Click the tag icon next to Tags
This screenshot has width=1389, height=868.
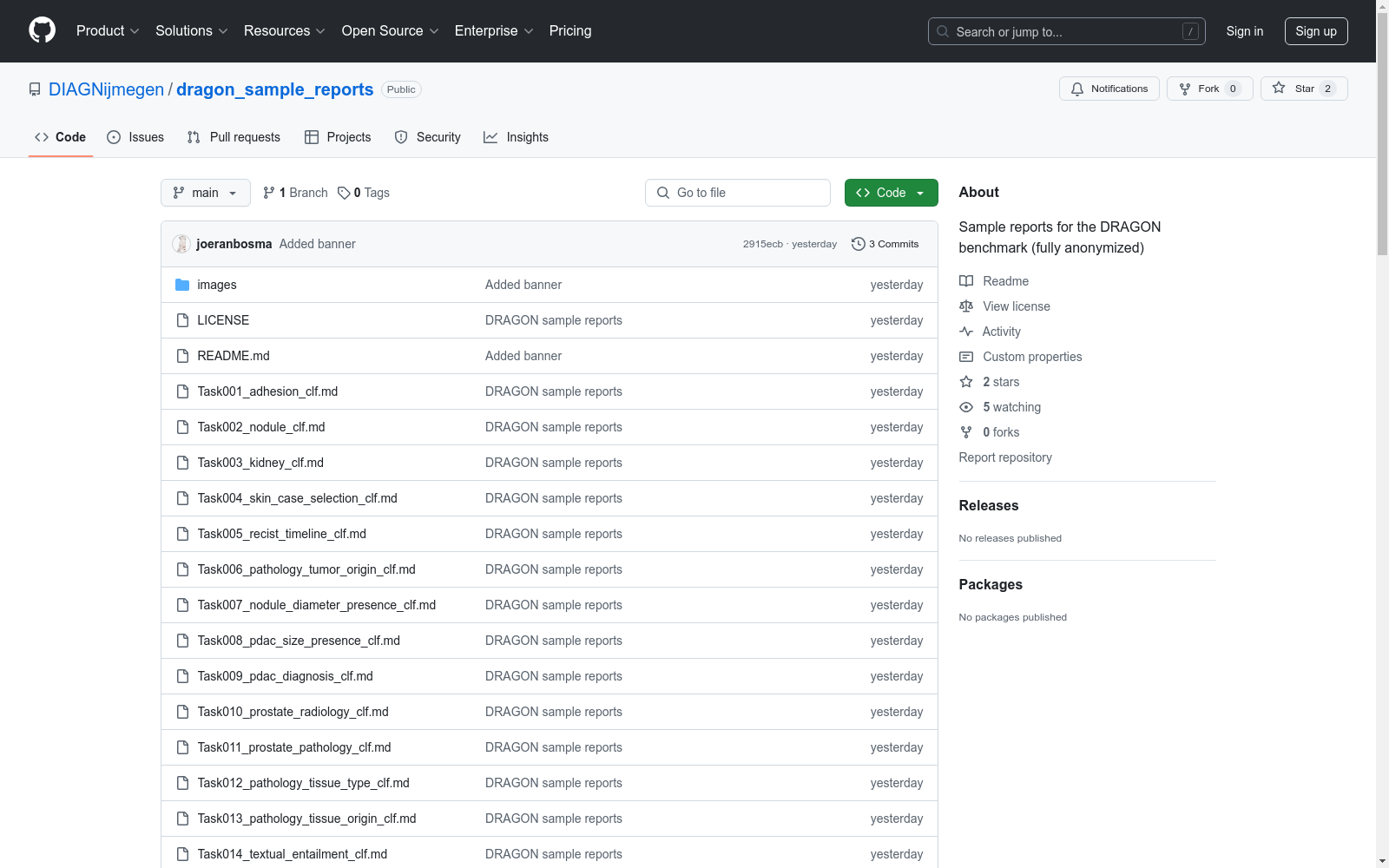tap(344, 193)
